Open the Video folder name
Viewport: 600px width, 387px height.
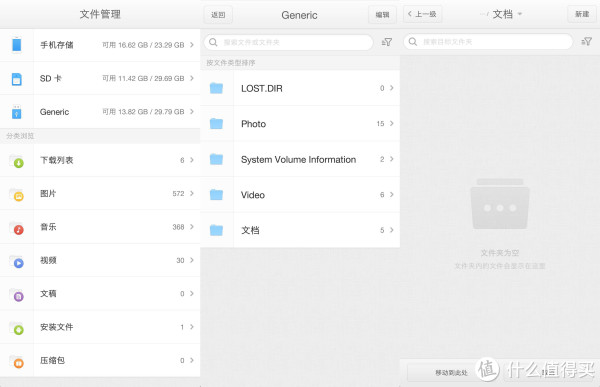(253, 195)
